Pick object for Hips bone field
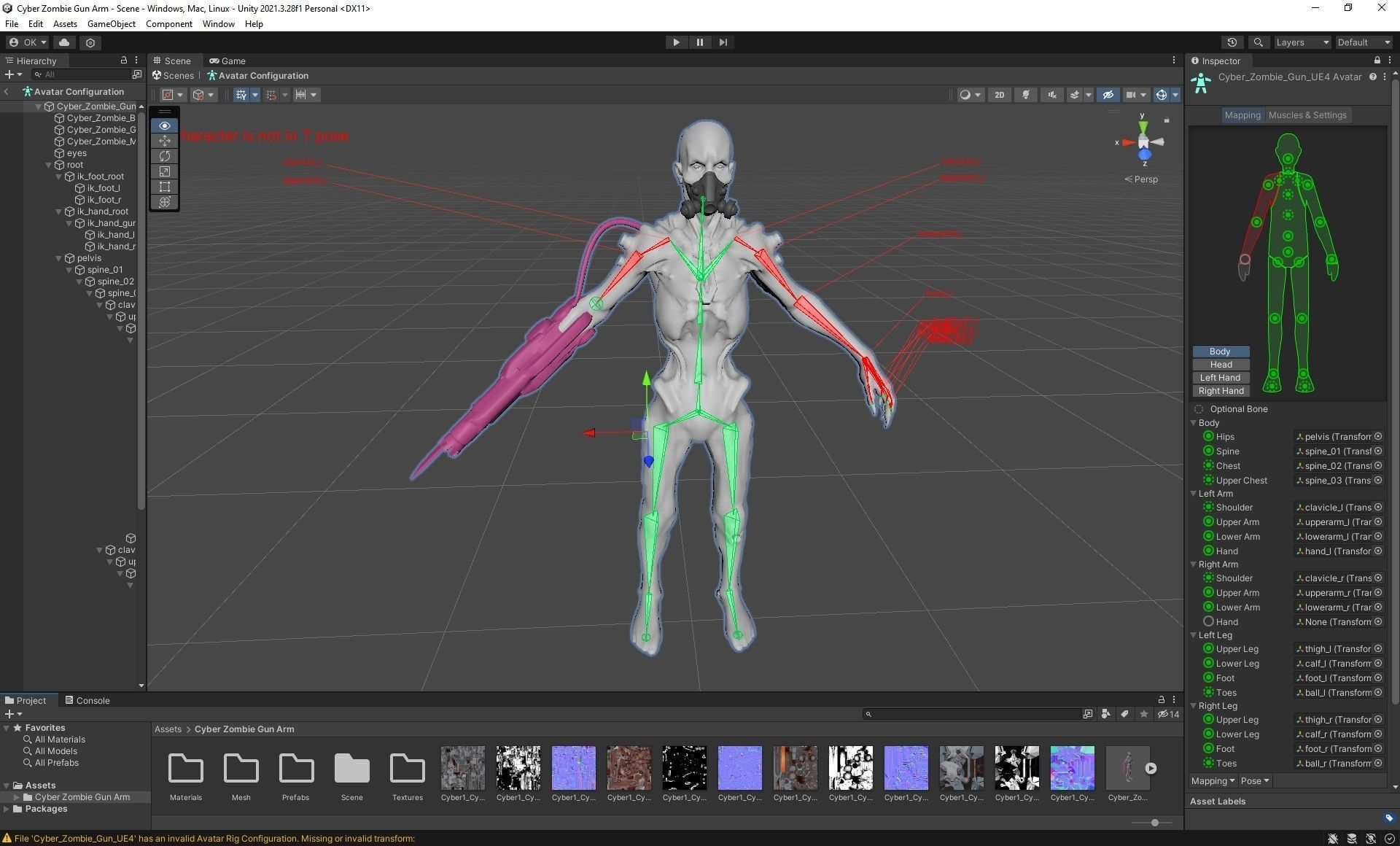The width and height of the screenshot is (1400, 846). (x=1378, y=437)
